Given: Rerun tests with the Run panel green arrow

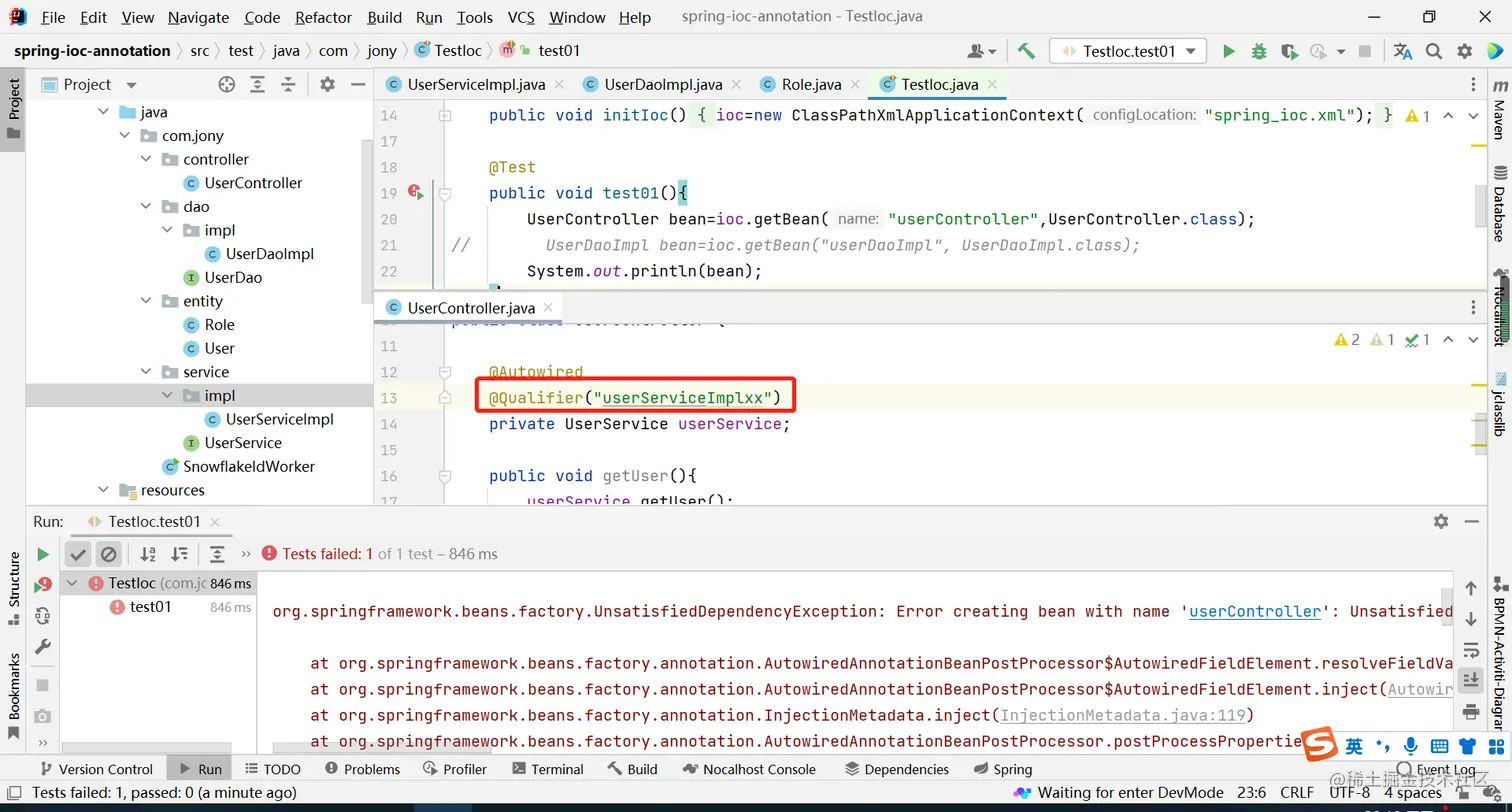Looking at the screenshot, I should click(42, 554).
